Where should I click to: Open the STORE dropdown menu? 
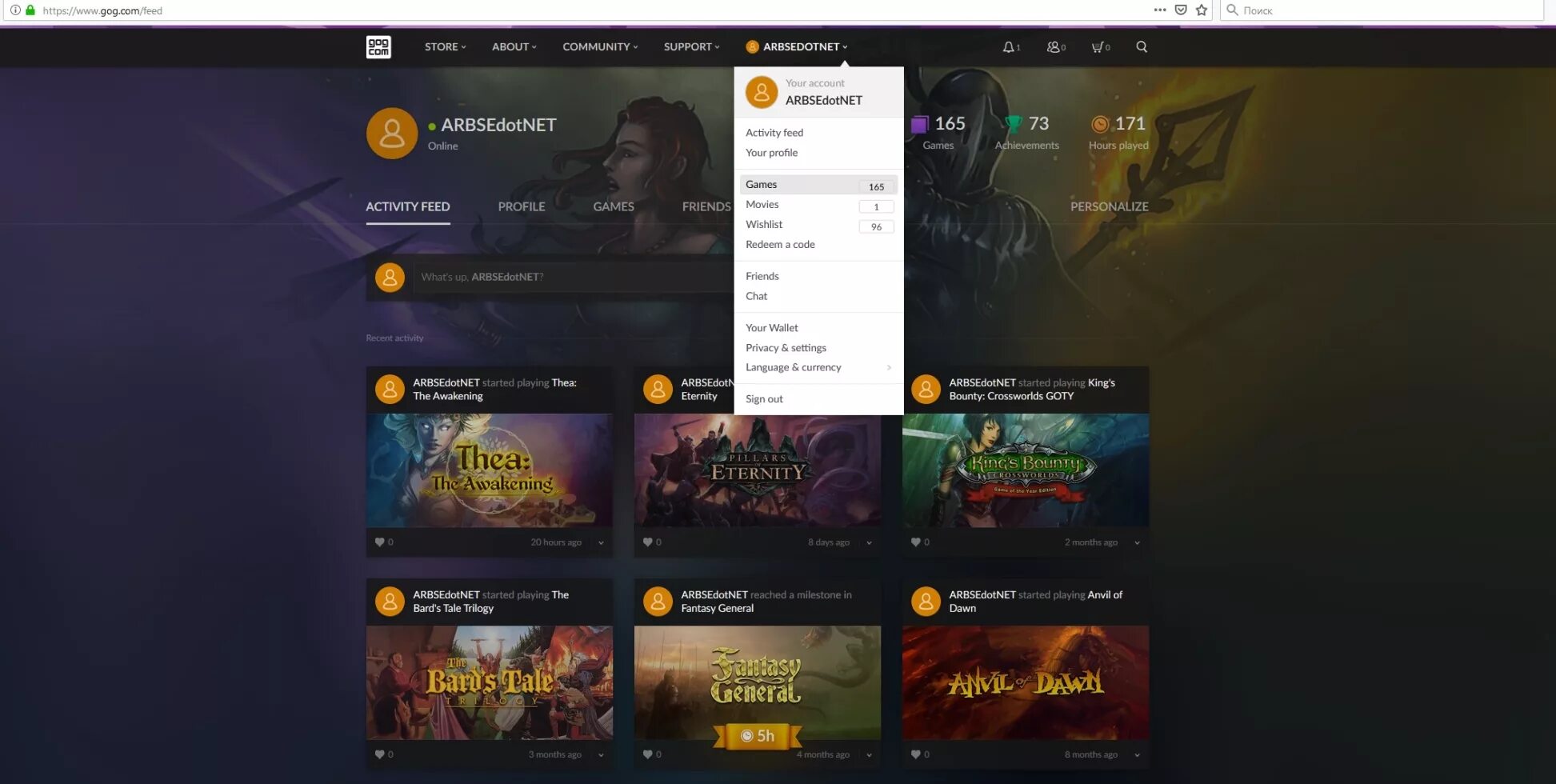coord(444,47)
